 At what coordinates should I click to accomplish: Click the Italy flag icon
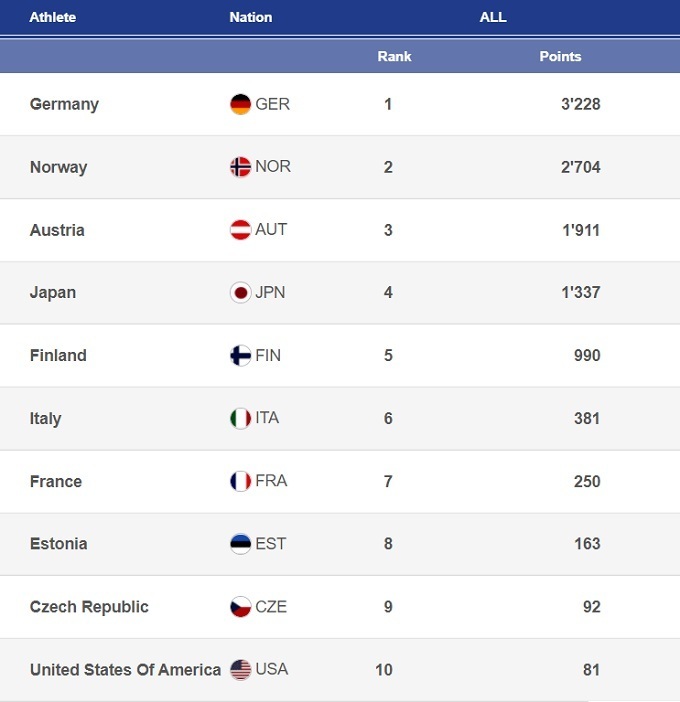click(240, 418)
